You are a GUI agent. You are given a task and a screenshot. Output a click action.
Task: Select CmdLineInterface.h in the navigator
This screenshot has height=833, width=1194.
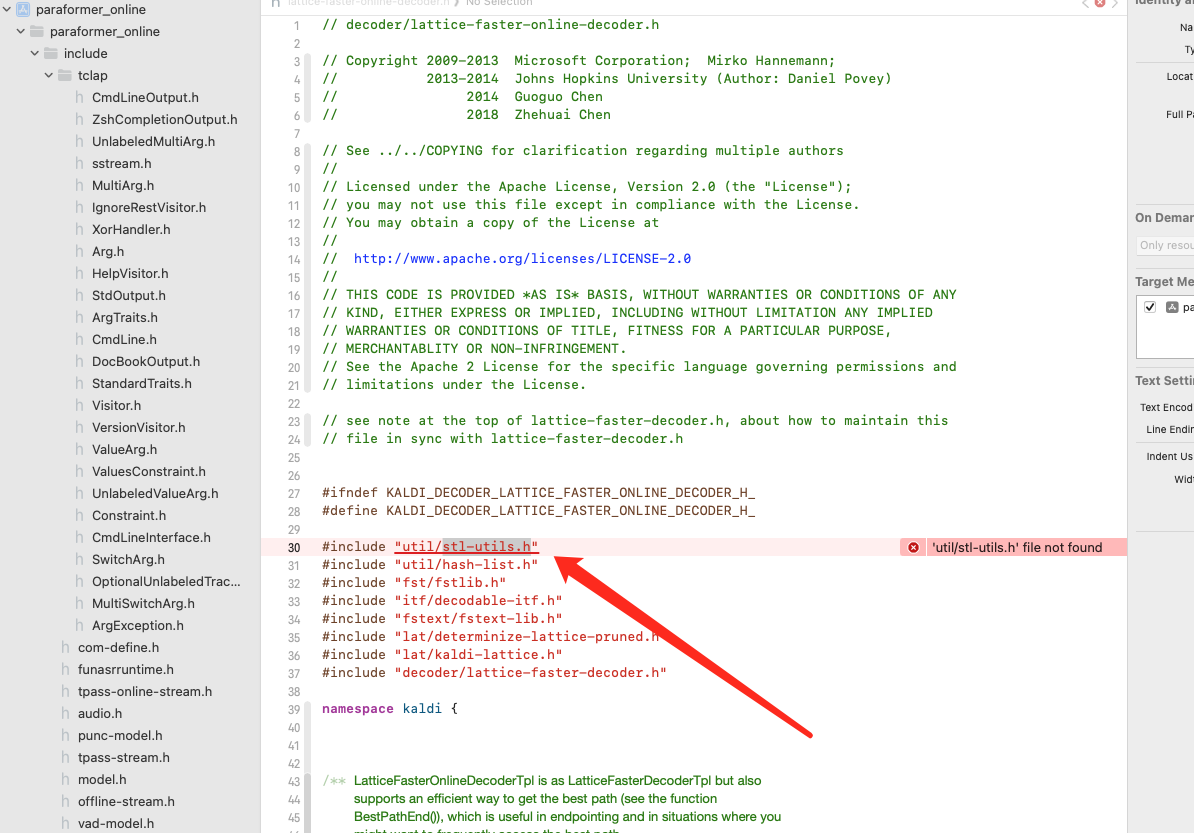(x=151, y=538)
